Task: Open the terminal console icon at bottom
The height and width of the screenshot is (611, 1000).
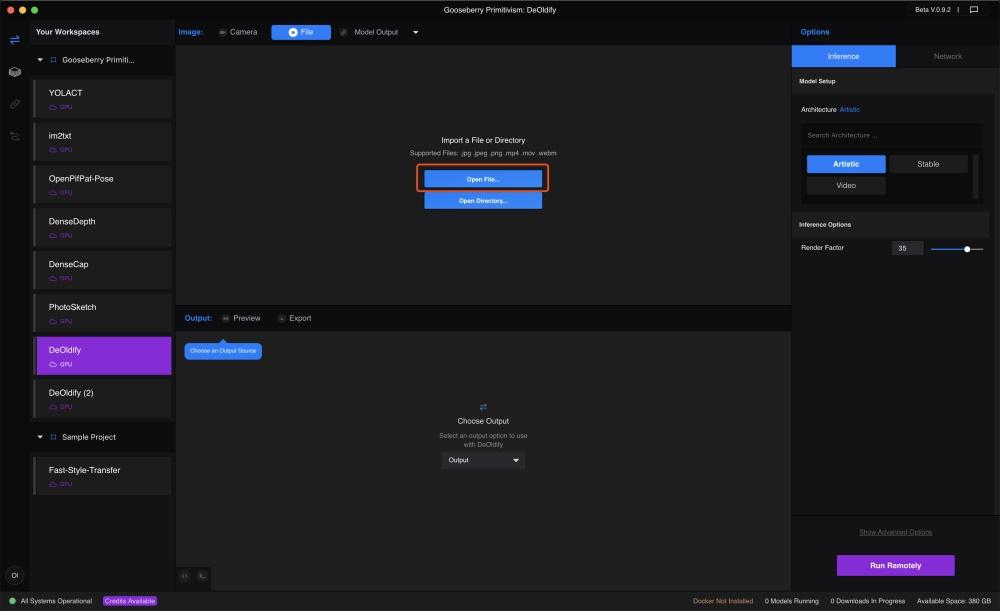Action: point(201,575)
